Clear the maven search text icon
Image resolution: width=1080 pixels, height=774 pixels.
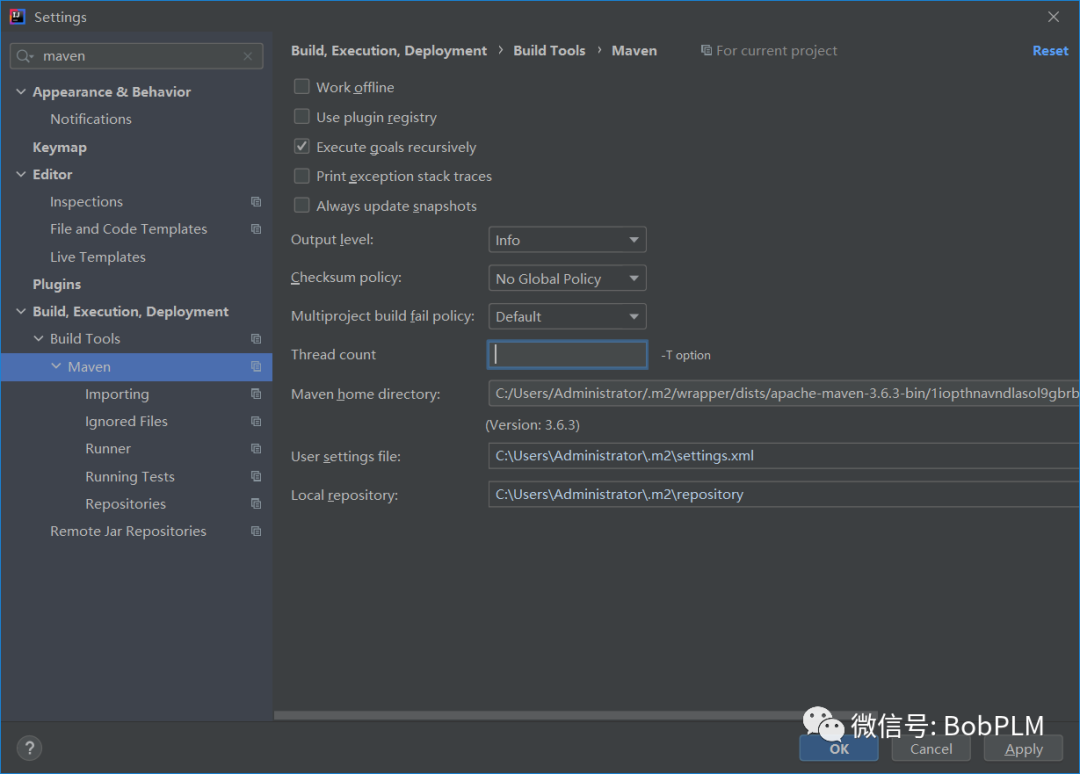click(248, 57)
